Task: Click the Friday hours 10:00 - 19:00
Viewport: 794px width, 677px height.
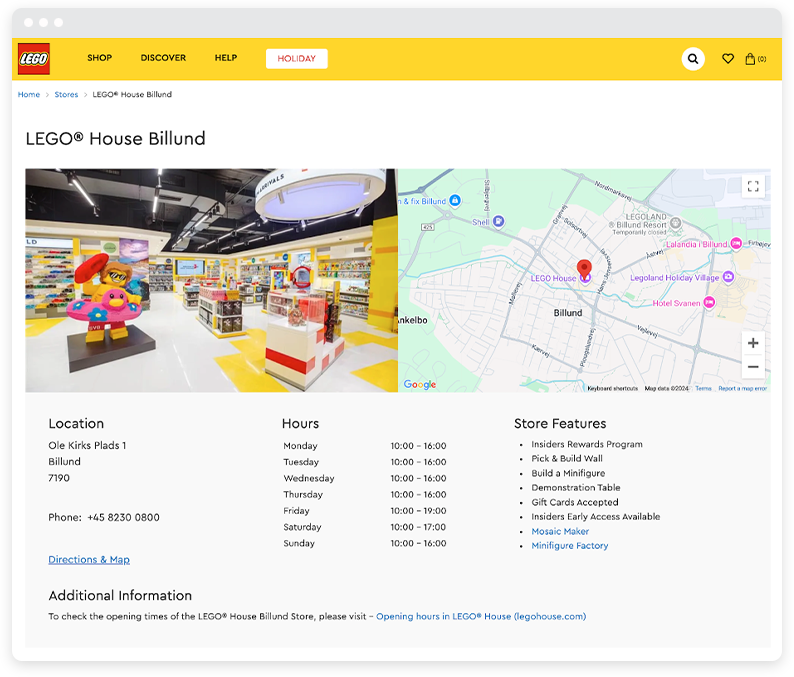Action: 418,511
